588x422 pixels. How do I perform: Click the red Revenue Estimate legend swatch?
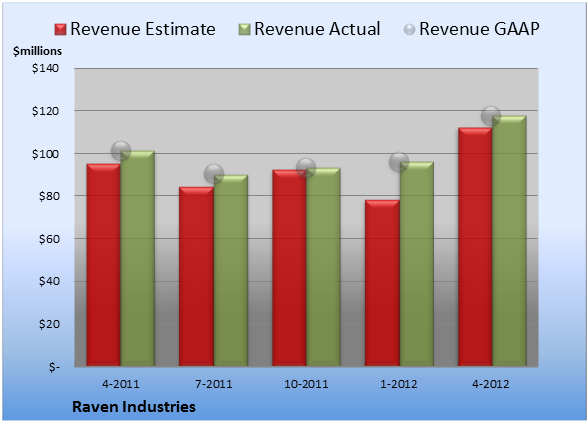[60, 30]
